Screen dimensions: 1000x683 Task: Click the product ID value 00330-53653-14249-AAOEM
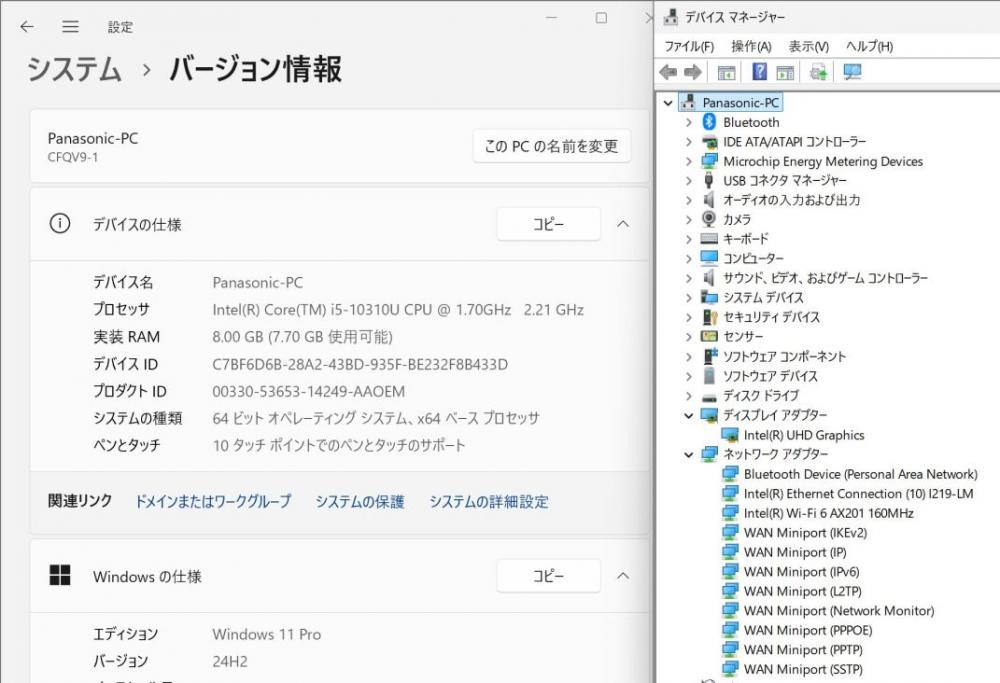pos(309,391)
